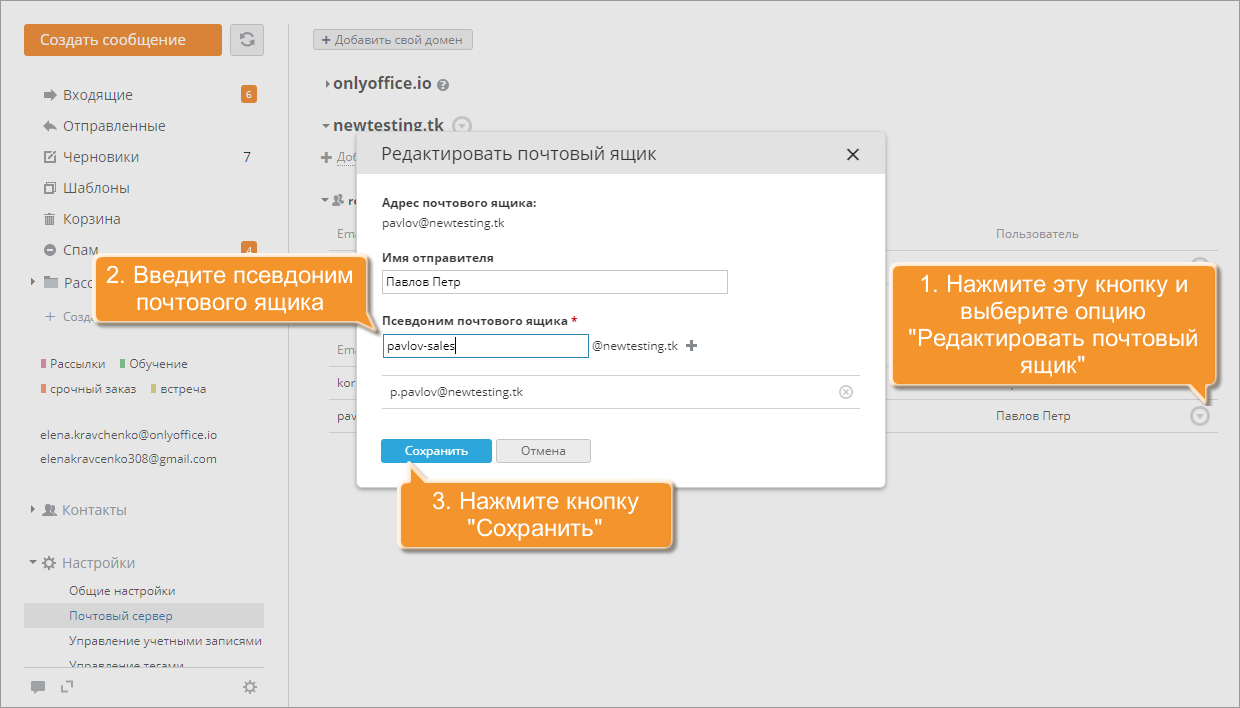This screenshot has width=1240, height=708.
Task: Select account elenakravcenko308@gmail.com
Action: click(128, 459)
